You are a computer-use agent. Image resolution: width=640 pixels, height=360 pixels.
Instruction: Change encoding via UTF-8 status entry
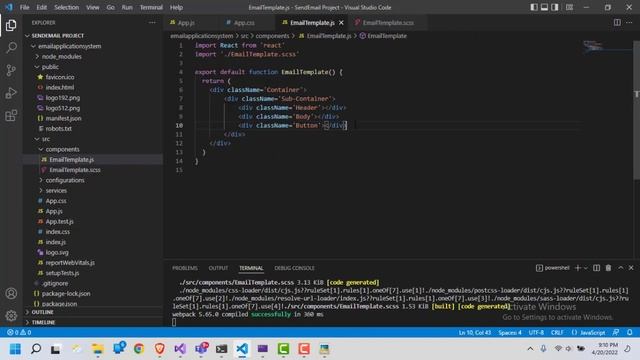536,333
